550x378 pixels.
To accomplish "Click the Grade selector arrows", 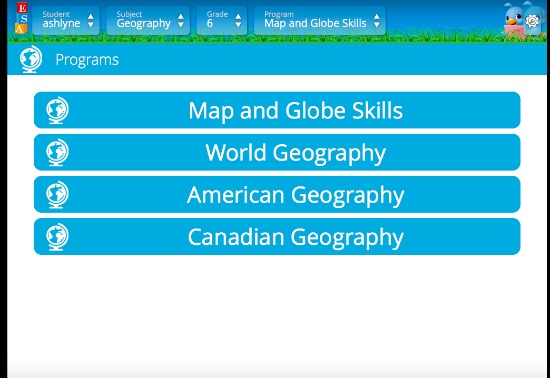I will click(x=238, y=21).
